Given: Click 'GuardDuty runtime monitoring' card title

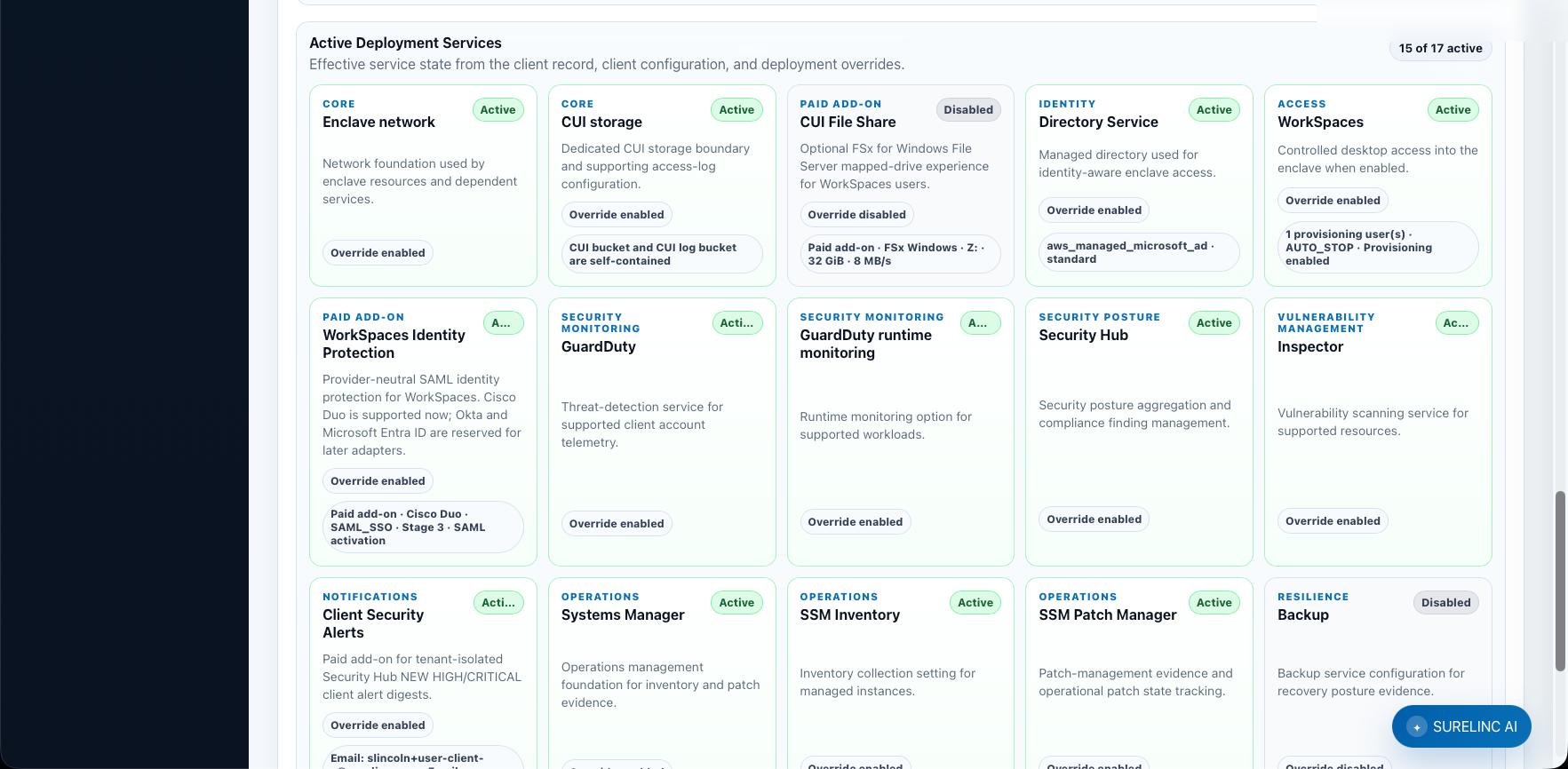Looking at the screenshot, I should (865, 345).
